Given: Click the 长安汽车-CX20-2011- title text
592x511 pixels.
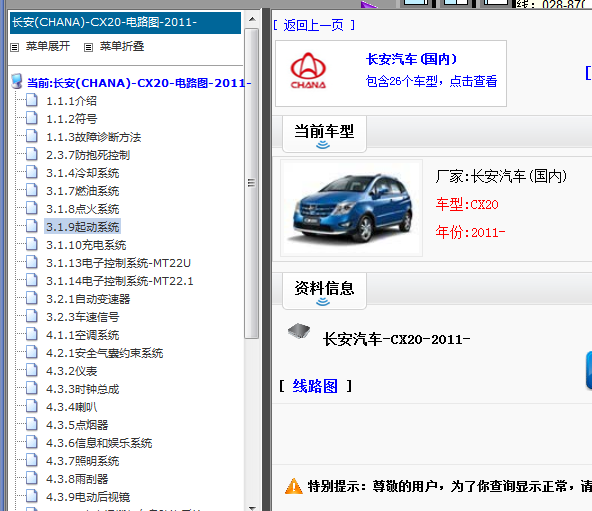Looking at the screenshot, I should 397,340.
